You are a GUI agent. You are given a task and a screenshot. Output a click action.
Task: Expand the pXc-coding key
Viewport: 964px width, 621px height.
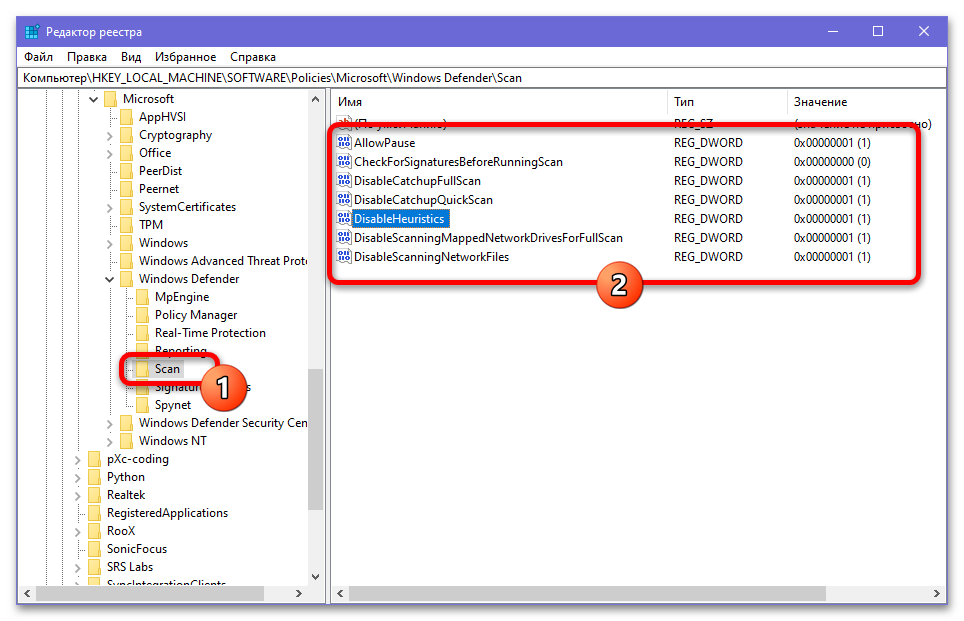pyautogui.click(x=77, y=459)
